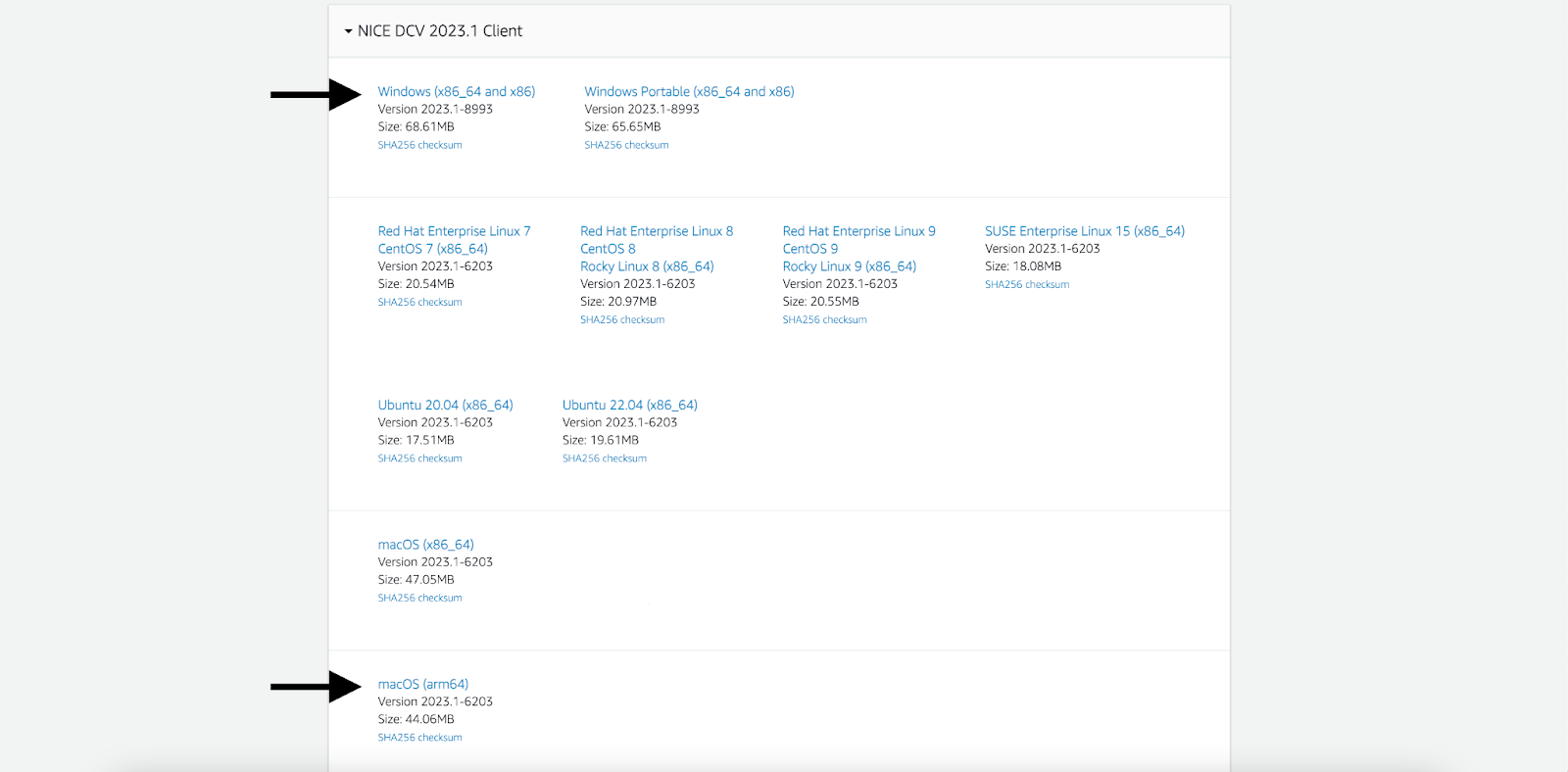Select the text 'Size: 19.61MB'
The height and width of the screenshot is (772, 1568).
[601, 441]
